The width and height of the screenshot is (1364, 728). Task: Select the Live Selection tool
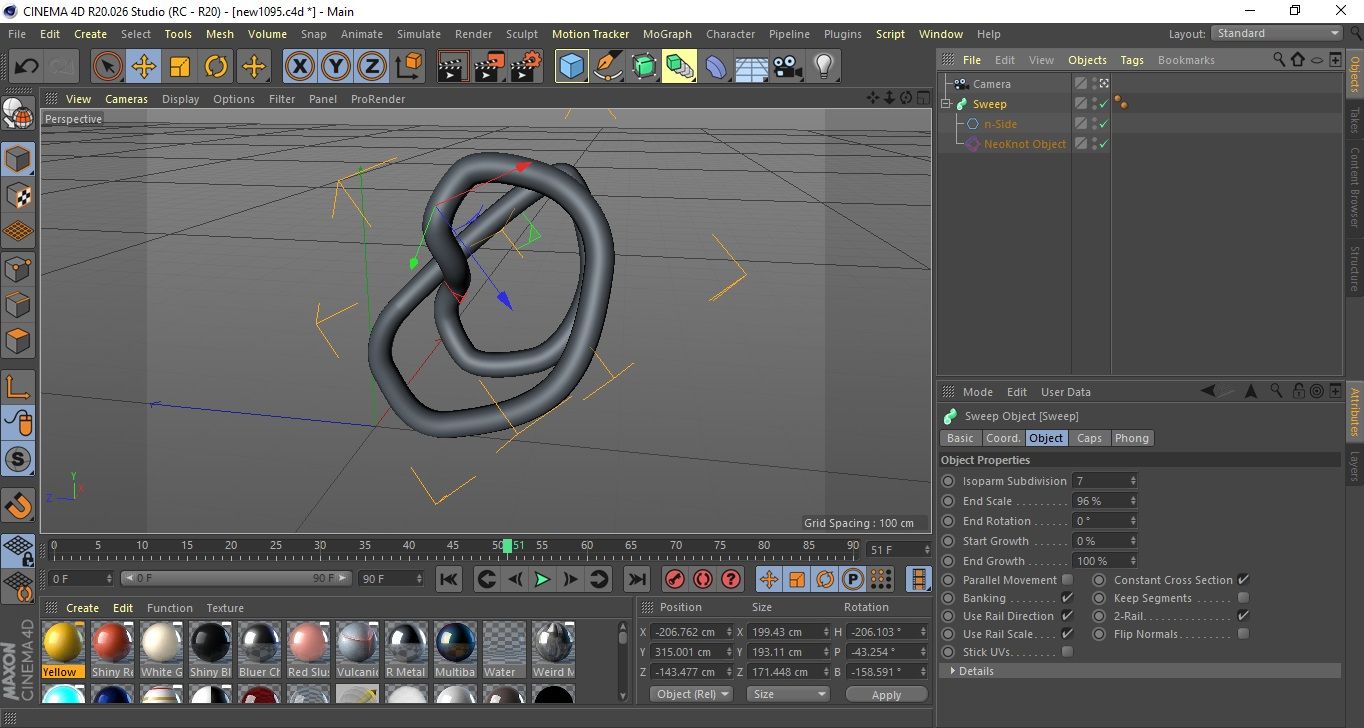click(x=108, y=67)
